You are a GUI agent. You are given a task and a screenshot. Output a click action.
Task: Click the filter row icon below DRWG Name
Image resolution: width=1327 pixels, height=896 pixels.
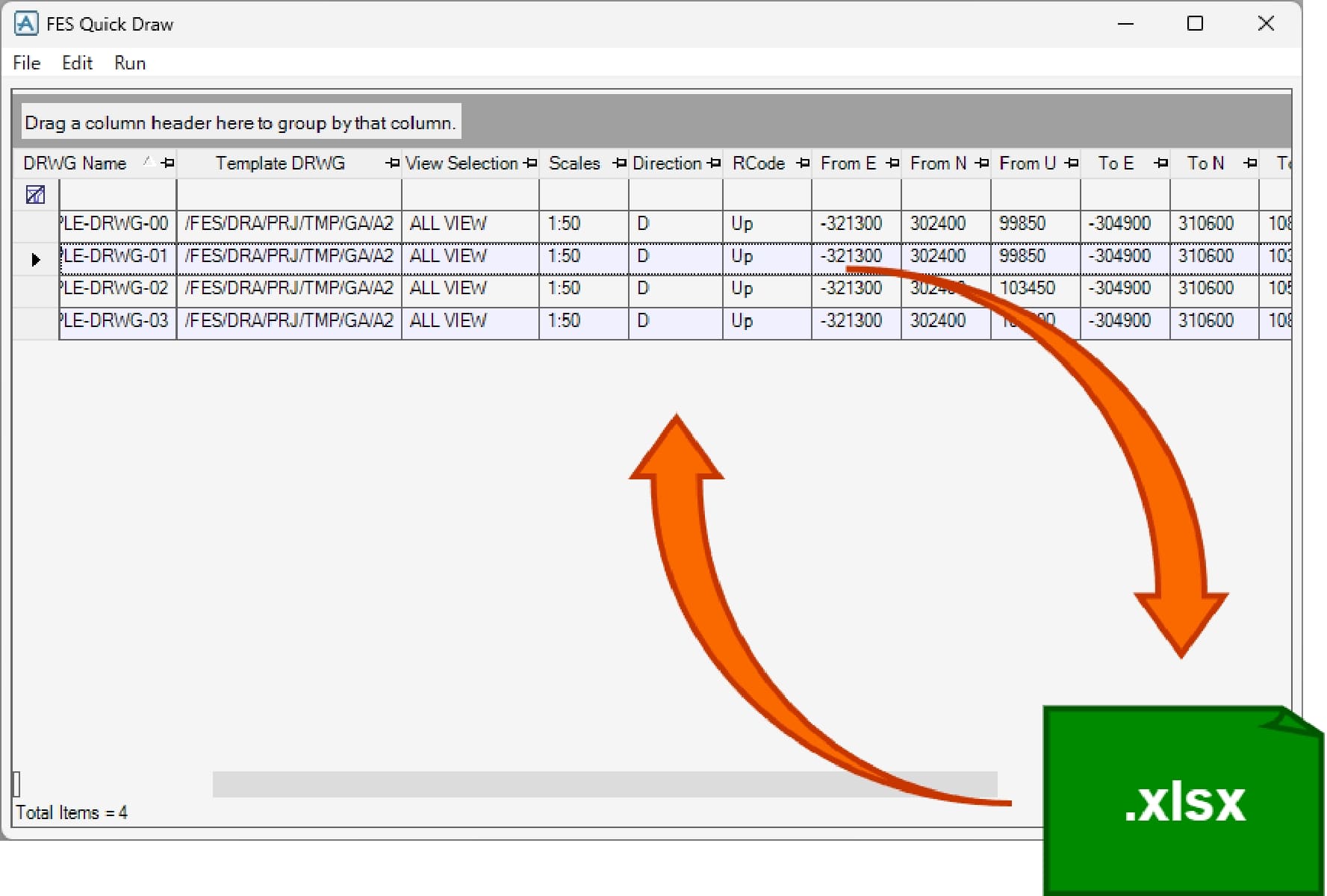pyautogui.click(x=35, y=195)
